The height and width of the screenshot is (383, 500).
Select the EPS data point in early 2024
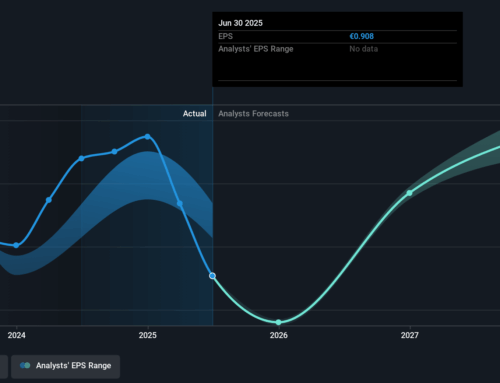point(49,200)
